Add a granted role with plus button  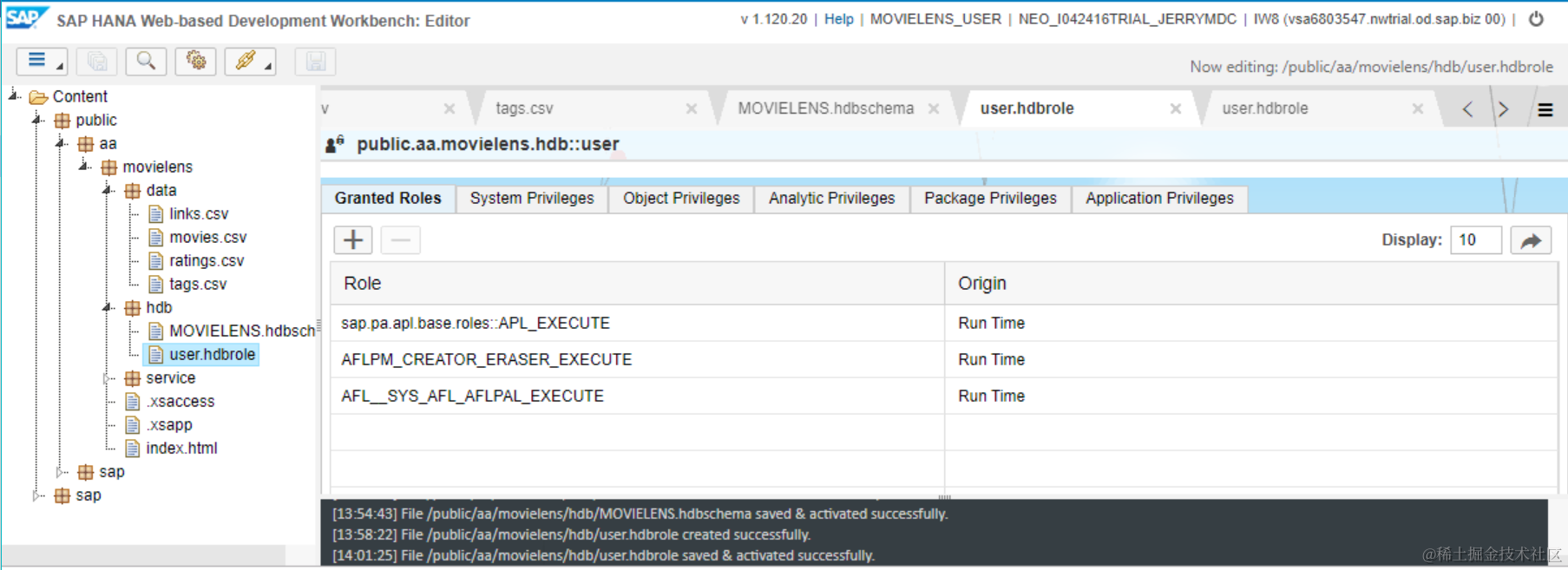(353, 239)
